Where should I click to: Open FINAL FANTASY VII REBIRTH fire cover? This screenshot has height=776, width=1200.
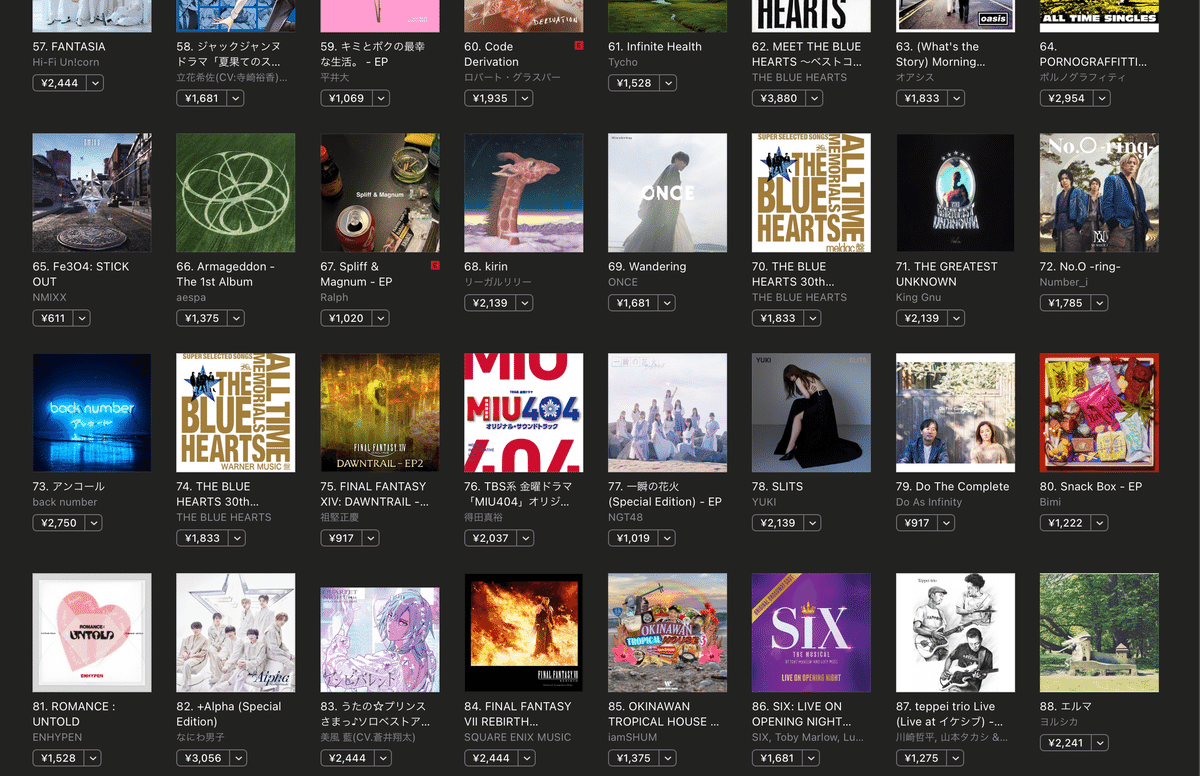[524, 632]
